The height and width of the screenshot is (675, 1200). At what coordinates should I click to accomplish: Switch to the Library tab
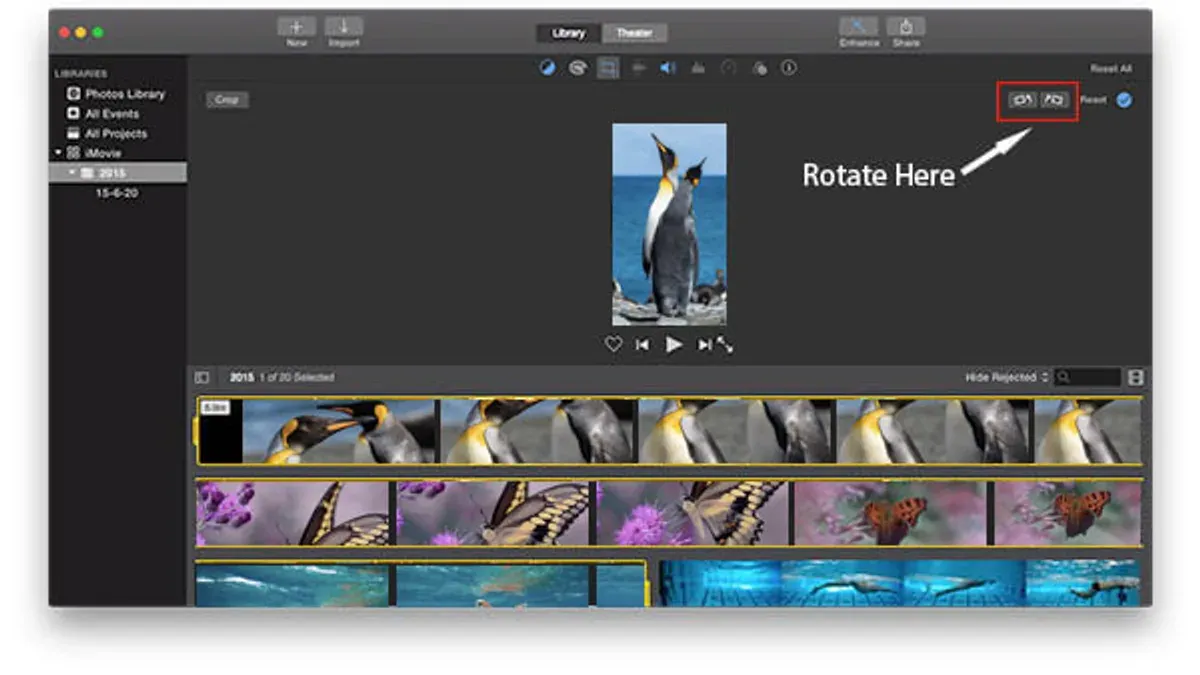click(568, 33)
